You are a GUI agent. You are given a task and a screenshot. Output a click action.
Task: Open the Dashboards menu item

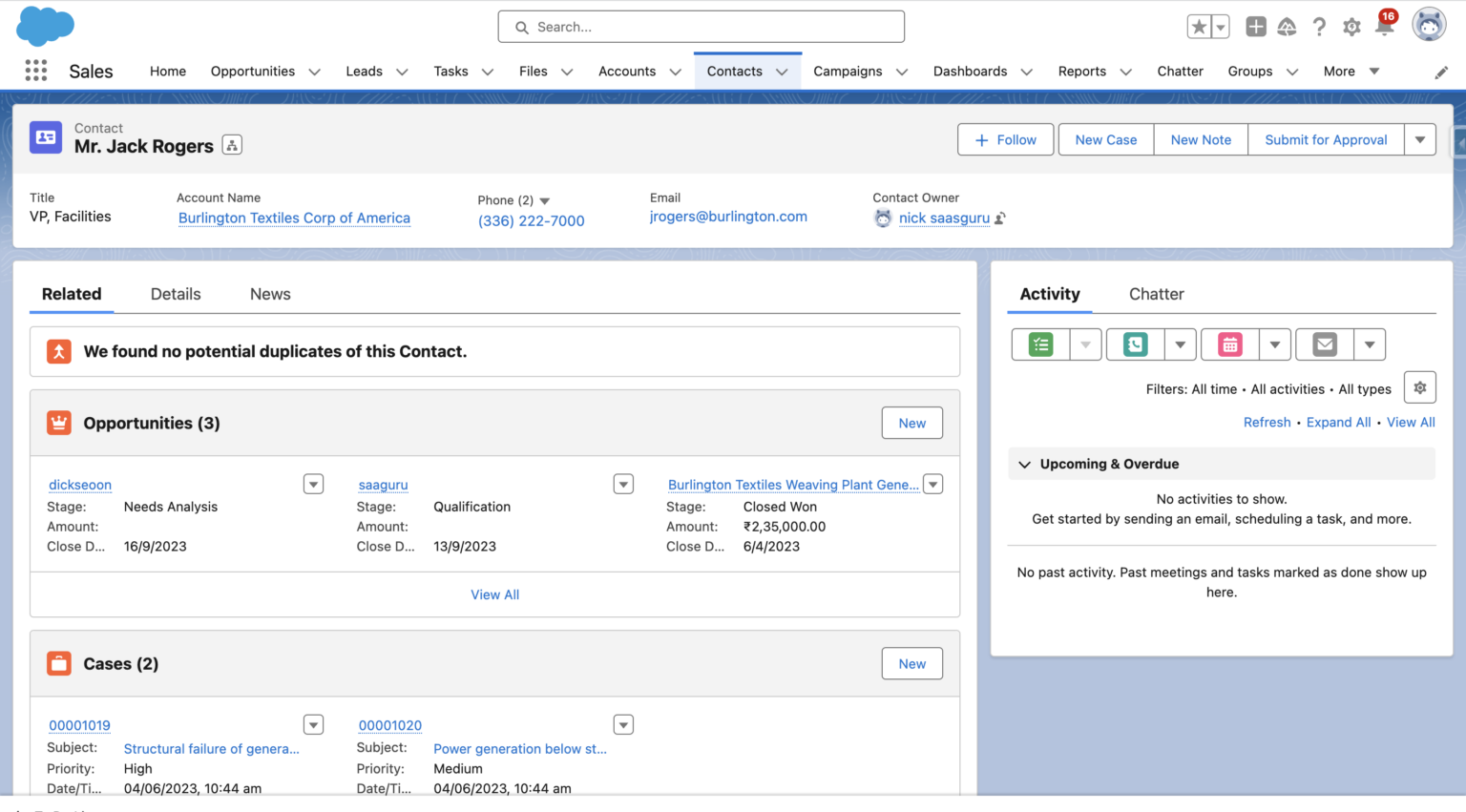coord(970,71)
